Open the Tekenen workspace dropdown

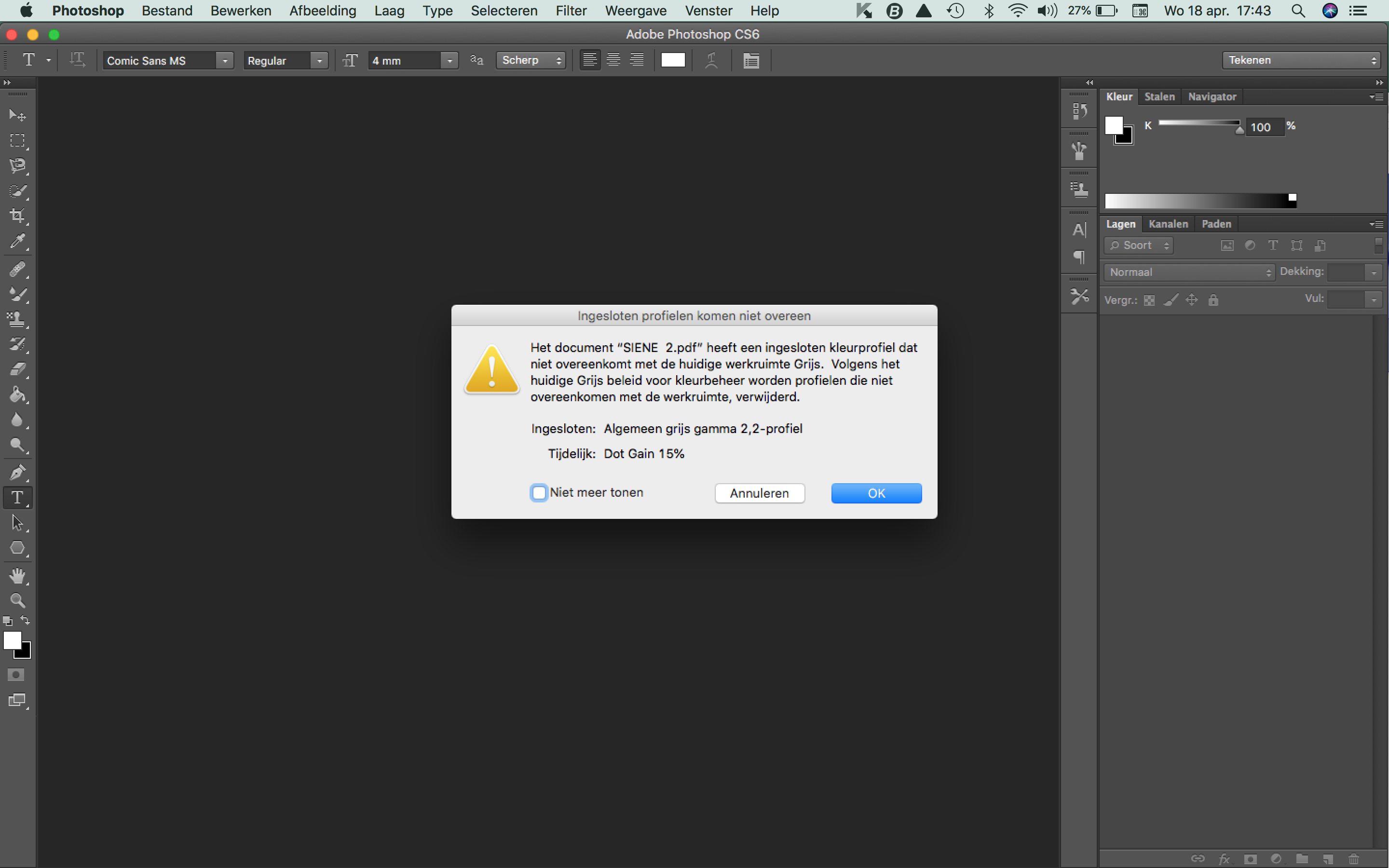coord(1301,60)
